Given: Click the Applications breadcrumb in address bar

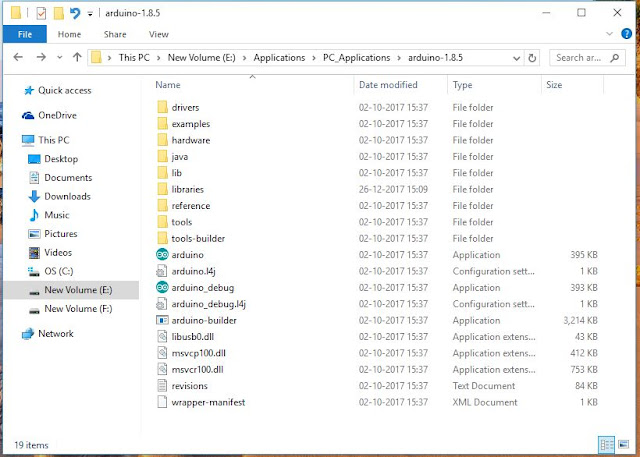Looking at the screenshot, I should click(x=279, y=58).
